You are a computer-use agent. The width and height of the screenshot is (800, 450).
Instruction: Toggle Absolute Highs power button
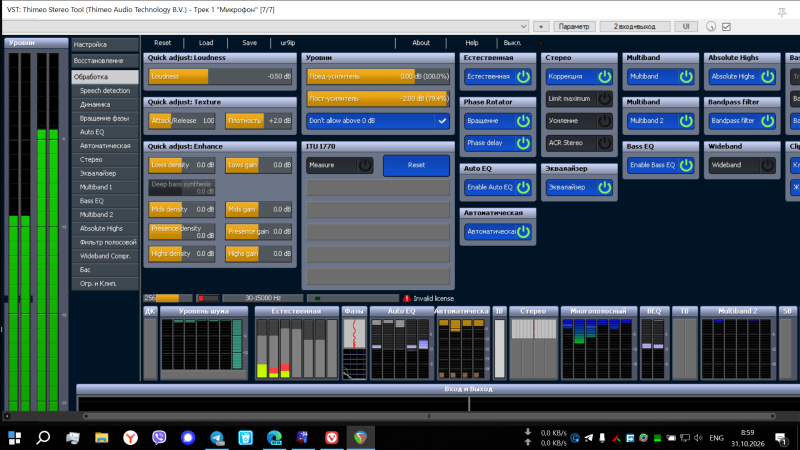[768, 77]
